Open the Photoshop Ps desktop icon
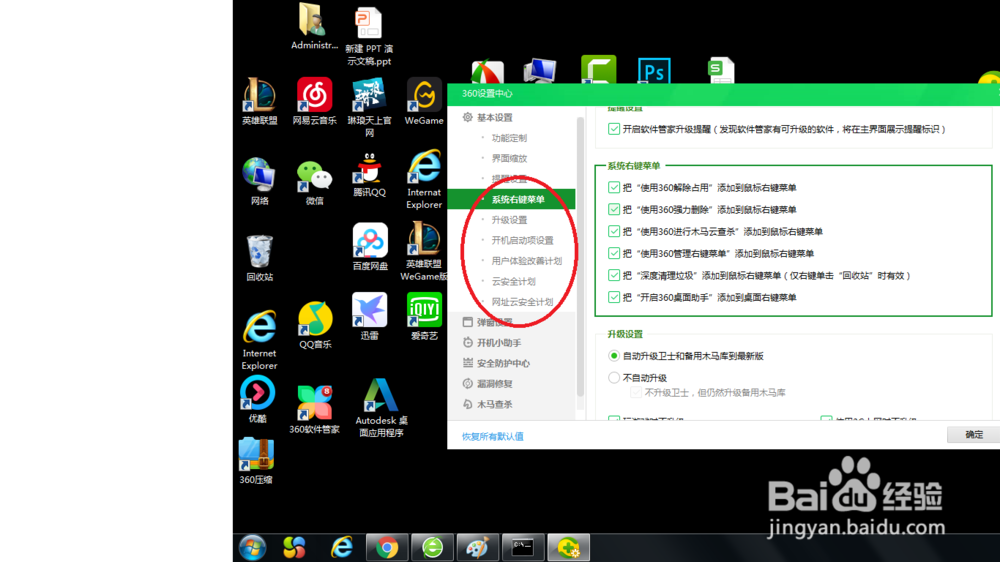The image size is (1000, 562). (654, 70)
